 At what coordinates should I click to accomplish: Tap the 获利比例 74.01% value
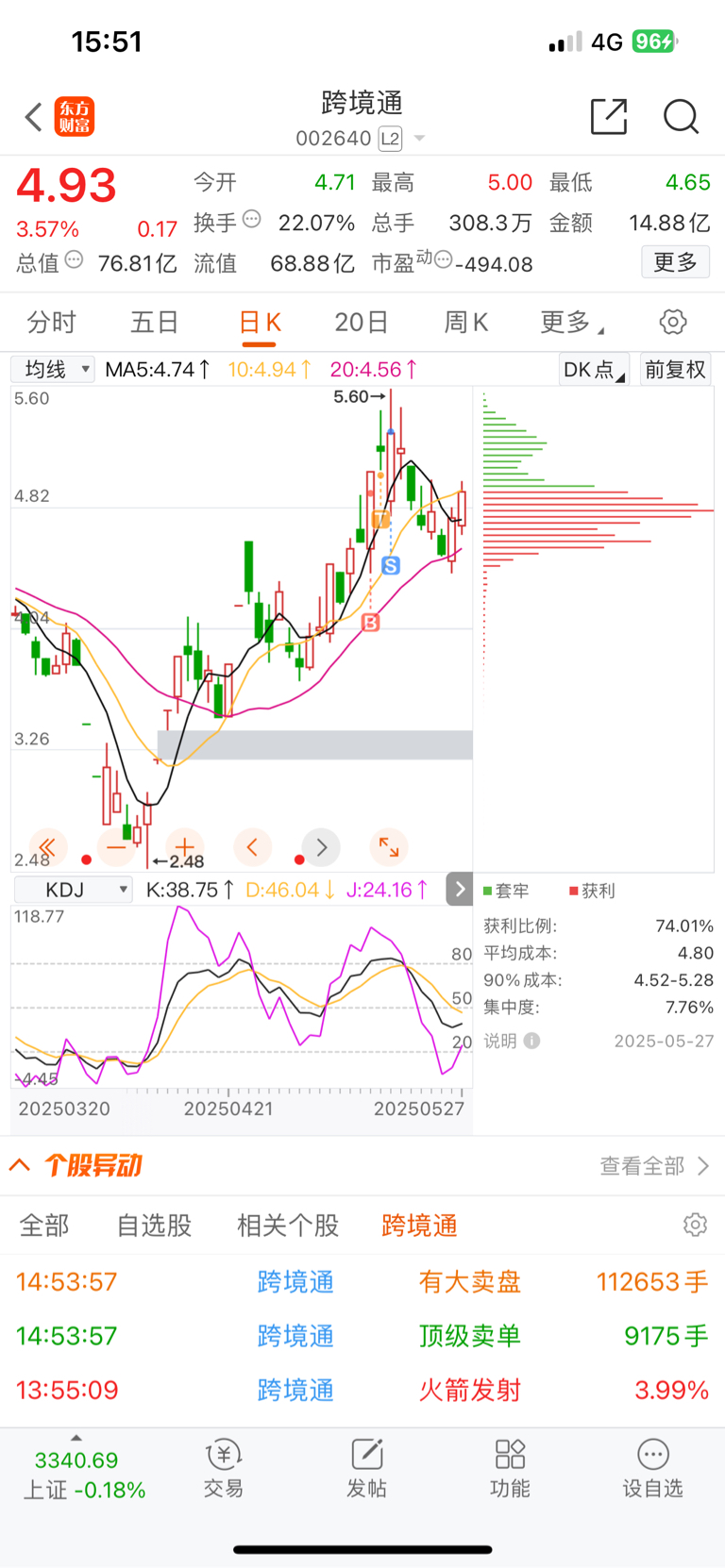(684, 926)
